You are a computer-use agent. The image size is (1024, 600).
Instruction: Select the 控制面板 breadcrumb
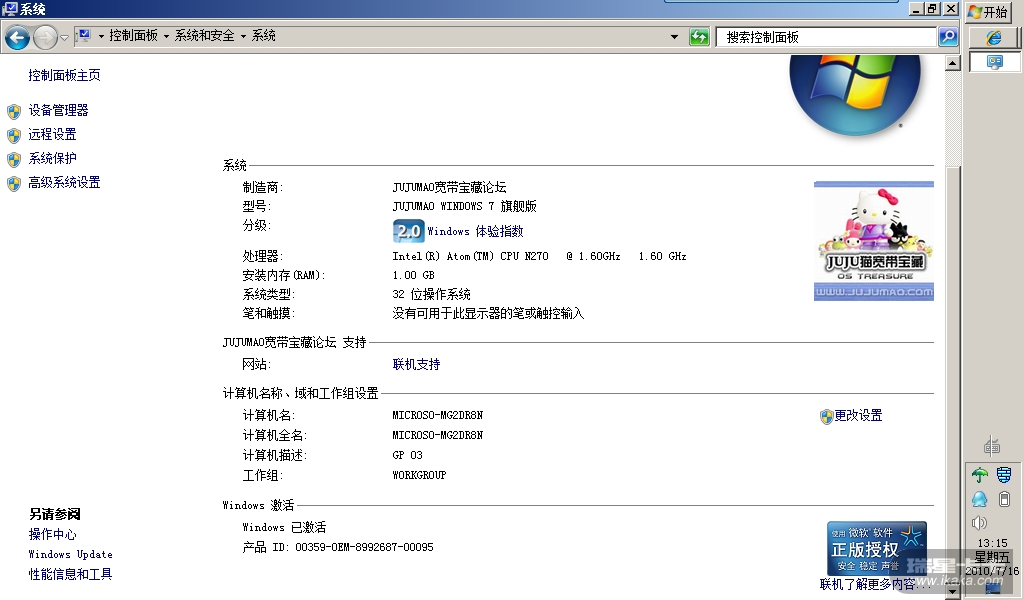[133, 35]
